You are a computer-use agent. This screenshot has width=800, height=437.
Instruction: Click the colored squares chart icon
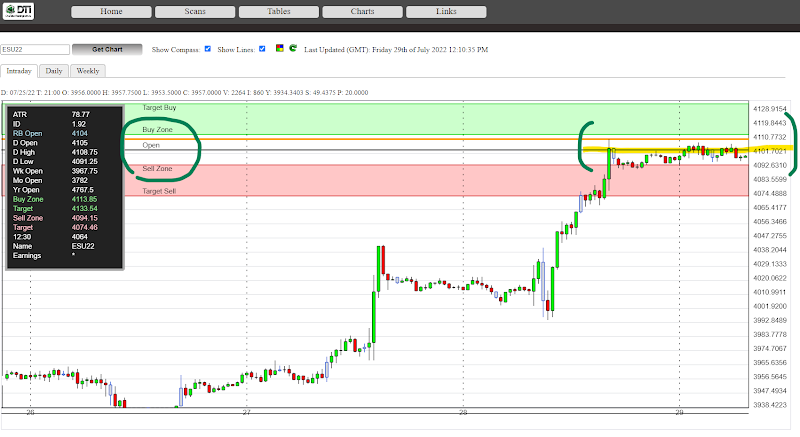pyautogui.click(x=278, y=48)
